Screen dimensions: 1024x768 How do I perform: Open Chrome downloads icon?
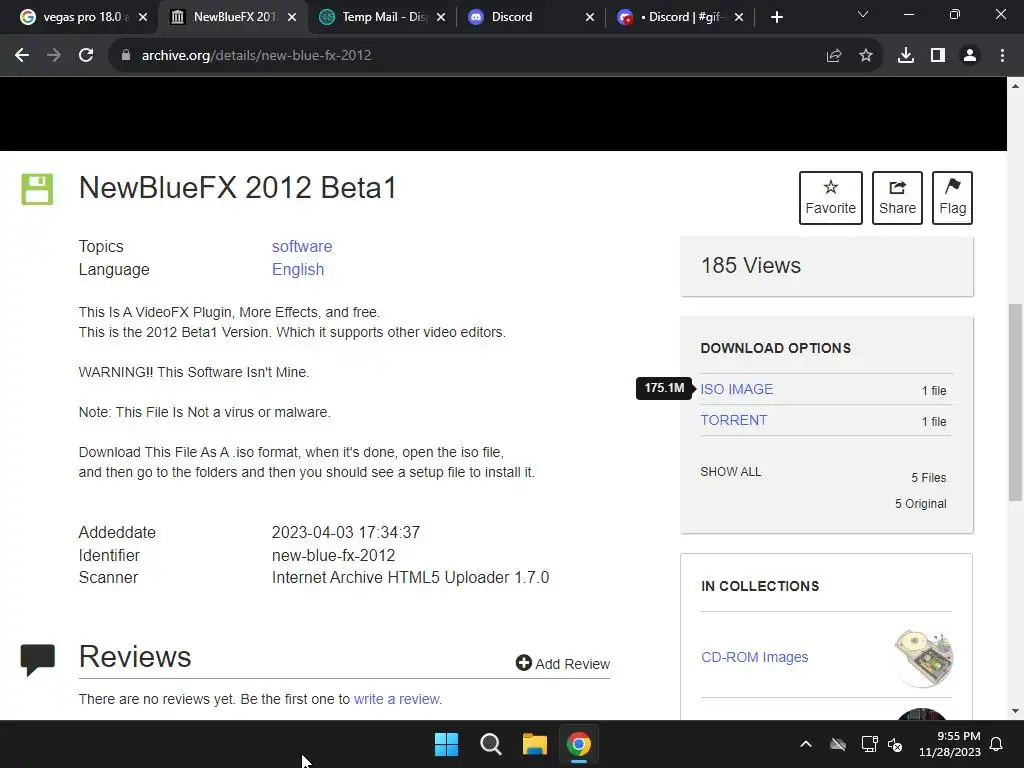click(905, 56)
